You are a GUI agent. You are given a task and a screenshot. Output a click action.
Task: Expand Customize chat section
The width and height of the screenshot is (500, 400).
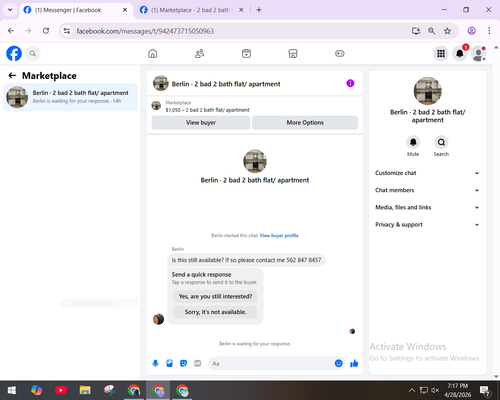click(x=427, y=173)
